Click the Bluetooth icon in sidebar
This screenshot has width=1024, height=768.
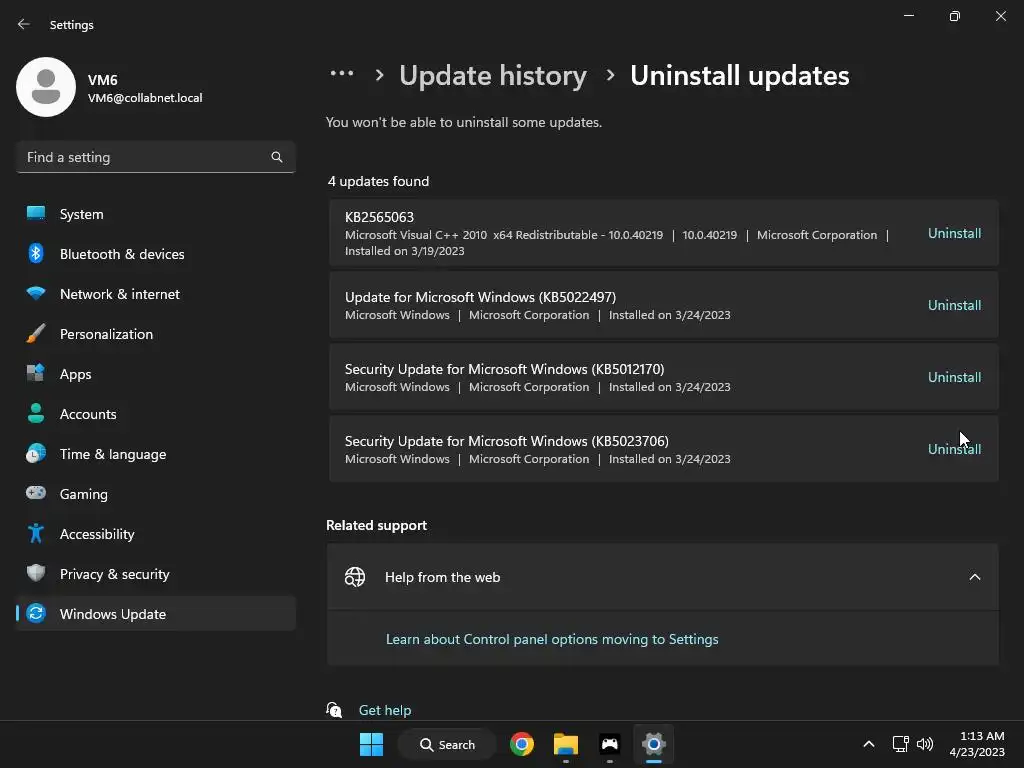[x=36, y=253]
